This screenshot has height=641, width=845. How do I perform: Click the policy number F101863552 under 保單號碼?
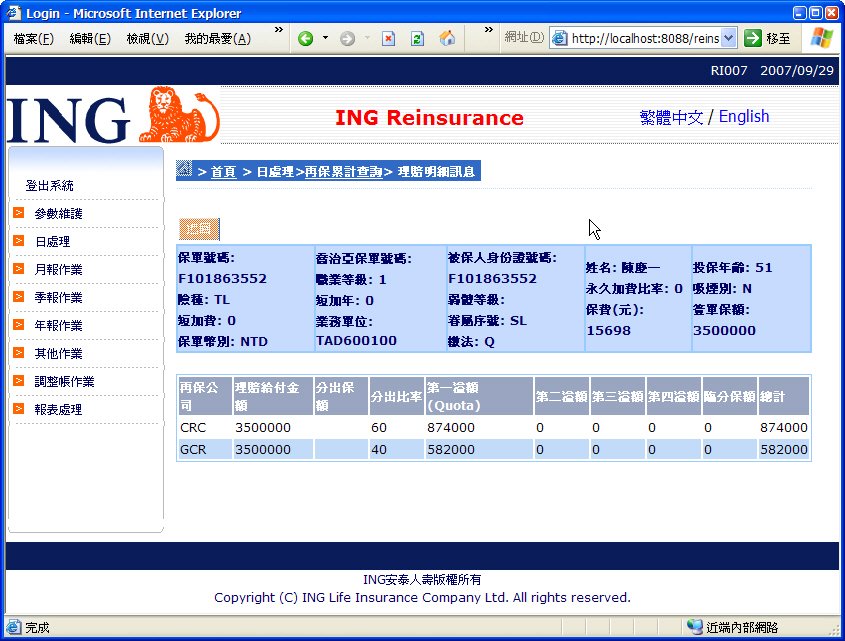pos(223,279)
